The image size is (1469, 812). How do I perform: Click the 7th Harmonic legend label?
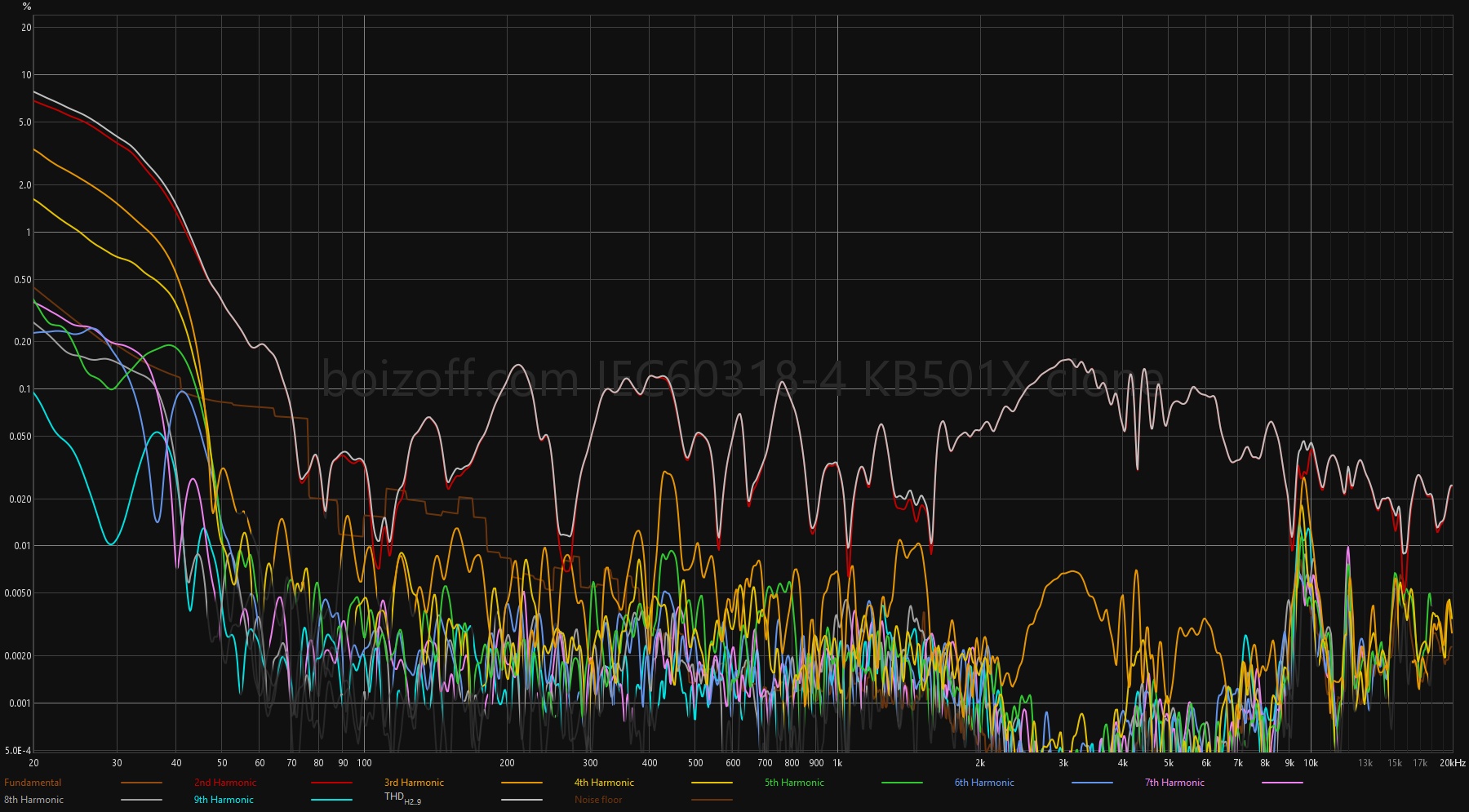click(x=1174, y=783)
